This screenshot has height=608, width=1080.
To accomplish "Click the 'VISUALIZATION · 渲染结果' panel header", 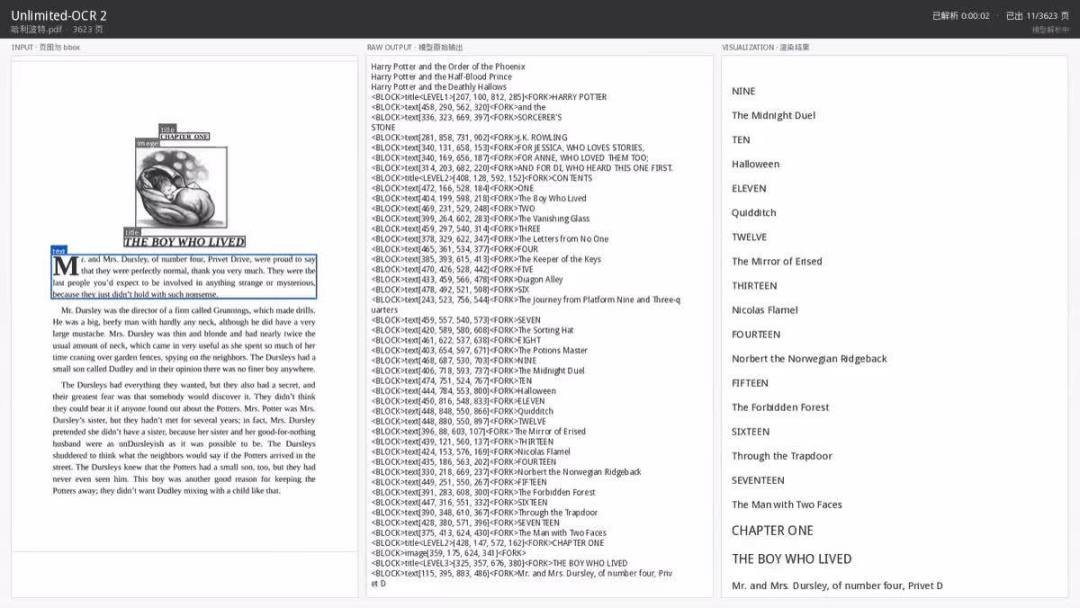I will click(765, 48).
